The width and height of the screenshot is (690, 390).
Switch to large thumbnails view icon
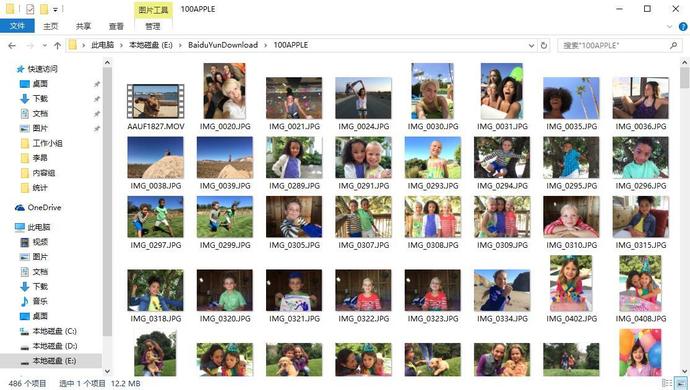pos(681,383)
